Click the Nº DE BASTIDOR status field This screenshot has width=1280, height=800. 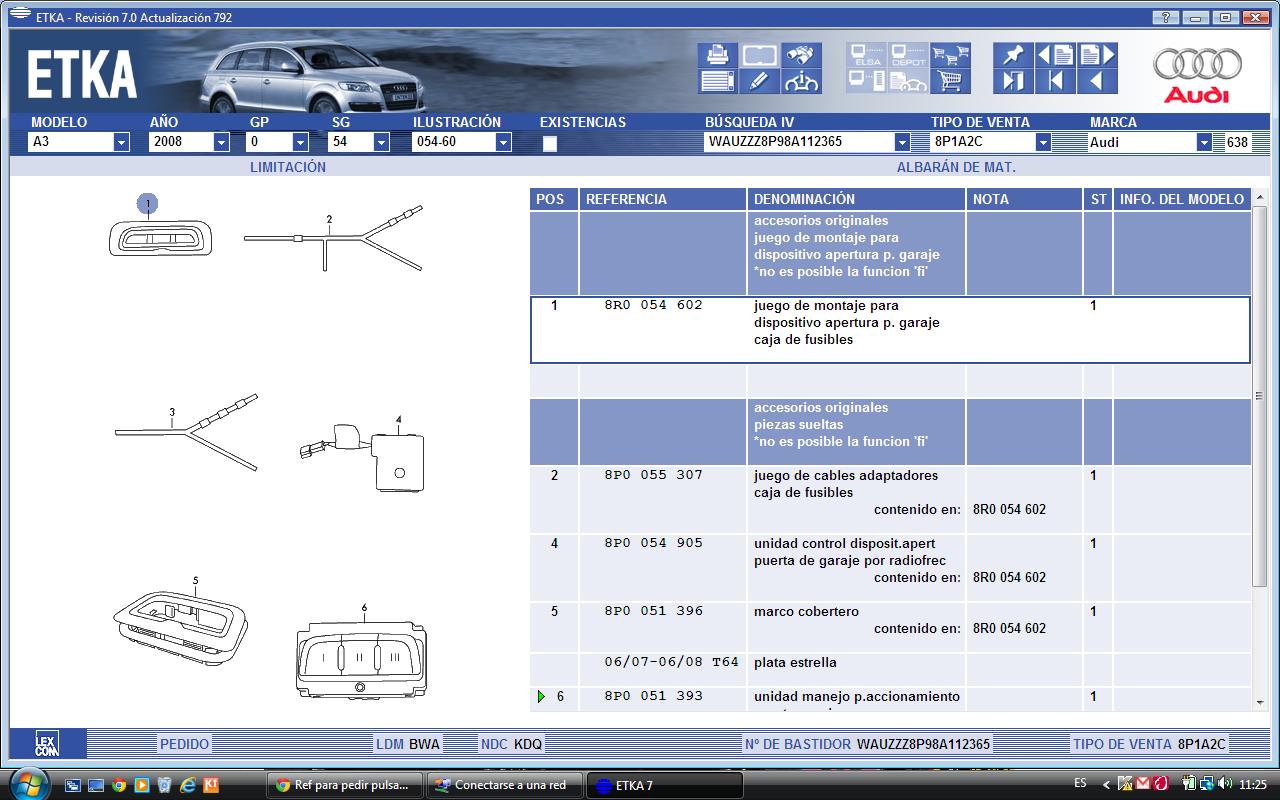pos(867,744)
